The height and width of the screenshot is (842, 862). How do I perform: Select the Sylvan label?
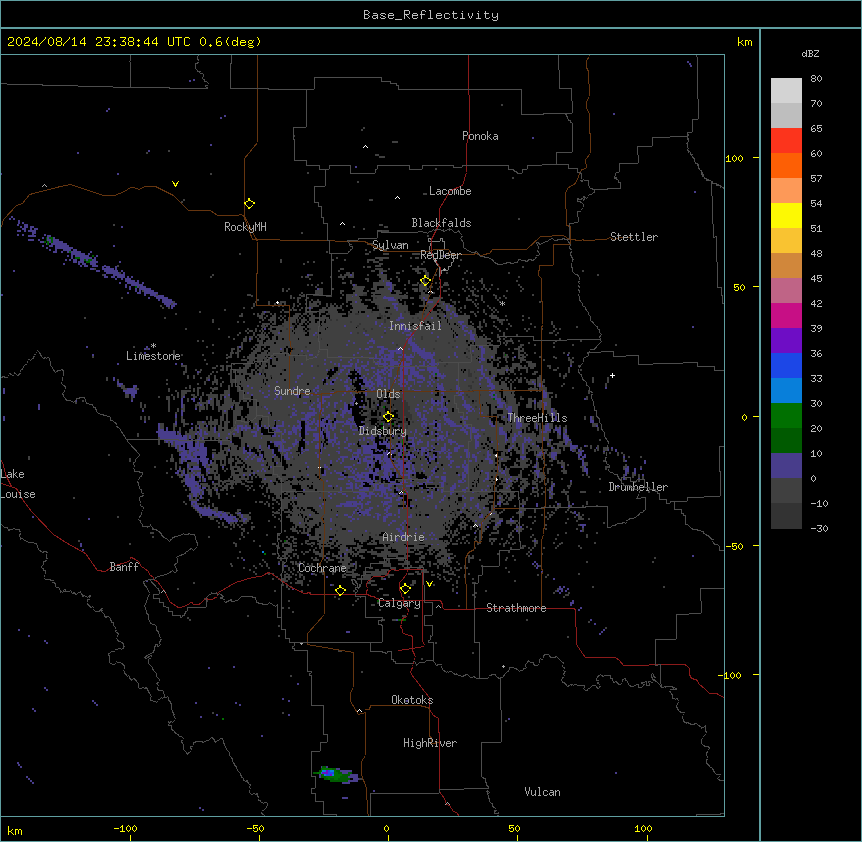(x=390, y=245)
